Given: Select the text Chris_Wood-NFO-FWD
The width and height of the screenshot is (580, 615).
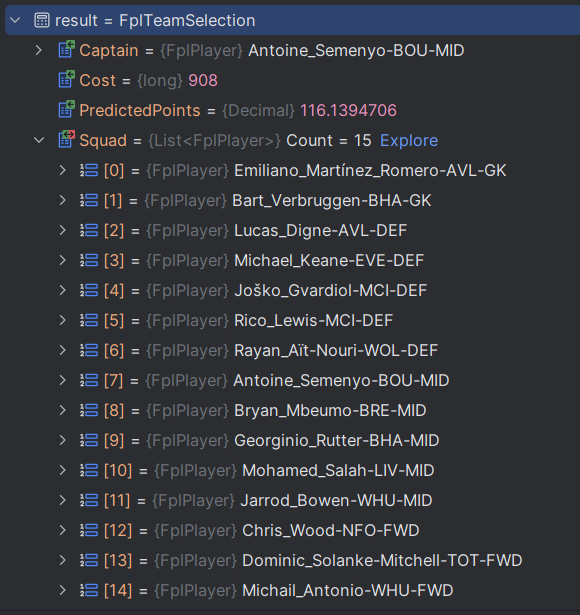Looking at the screenshot, I should (x=331, y=531).
